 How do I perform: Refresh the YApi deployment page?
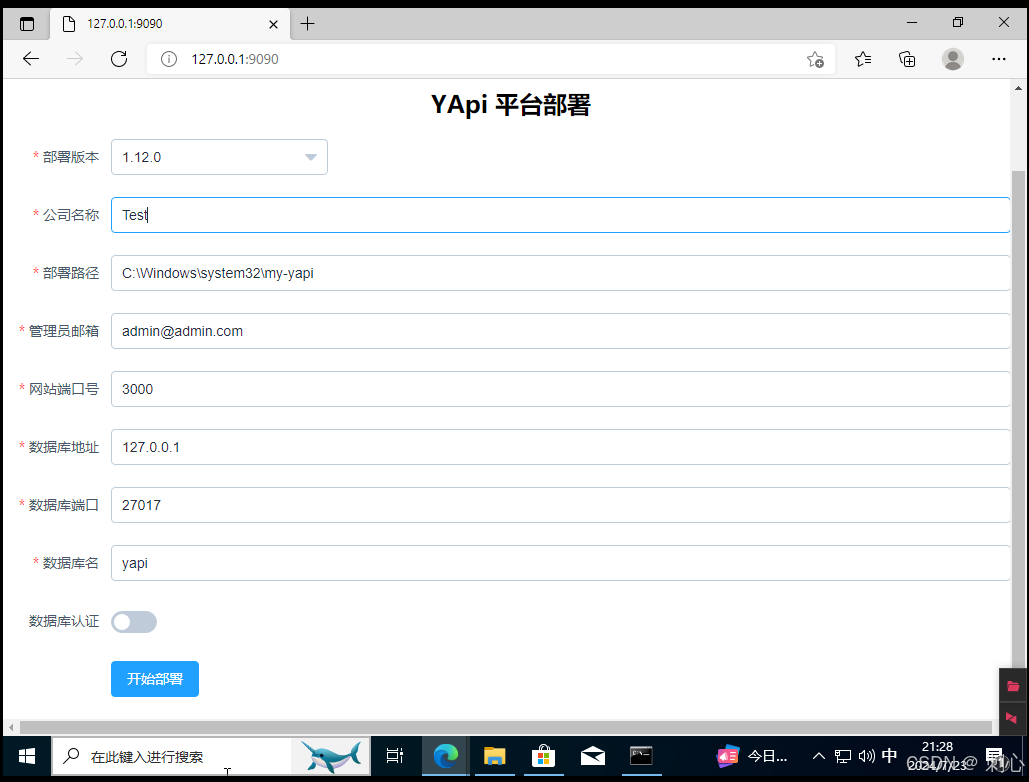click(x=118, y=59)
